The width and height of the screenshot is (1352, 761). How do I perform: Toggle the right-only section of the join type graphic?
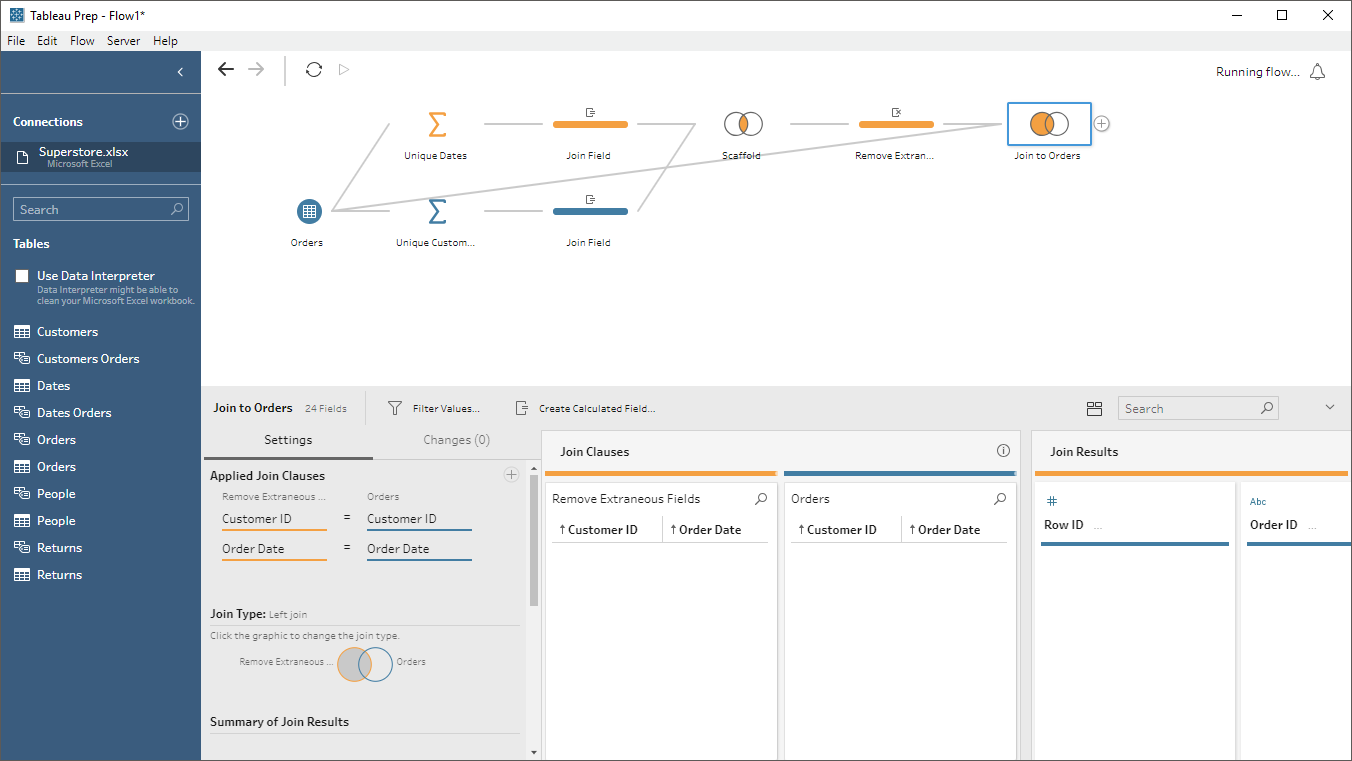pyautogui.click(x=383, y=665)
